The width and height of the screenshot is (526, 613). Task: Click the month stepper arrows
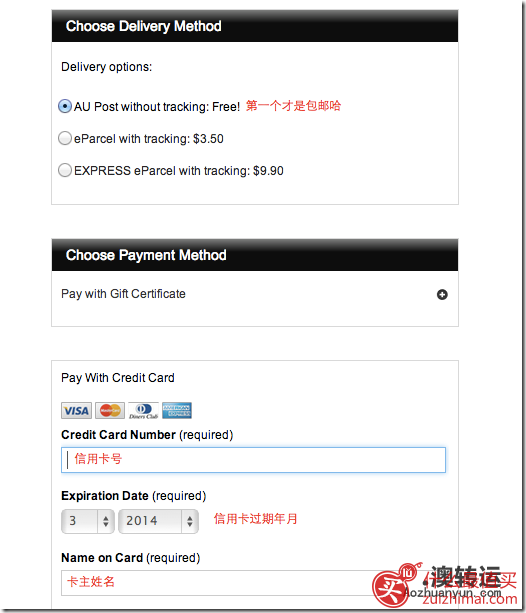pos(106,521)
